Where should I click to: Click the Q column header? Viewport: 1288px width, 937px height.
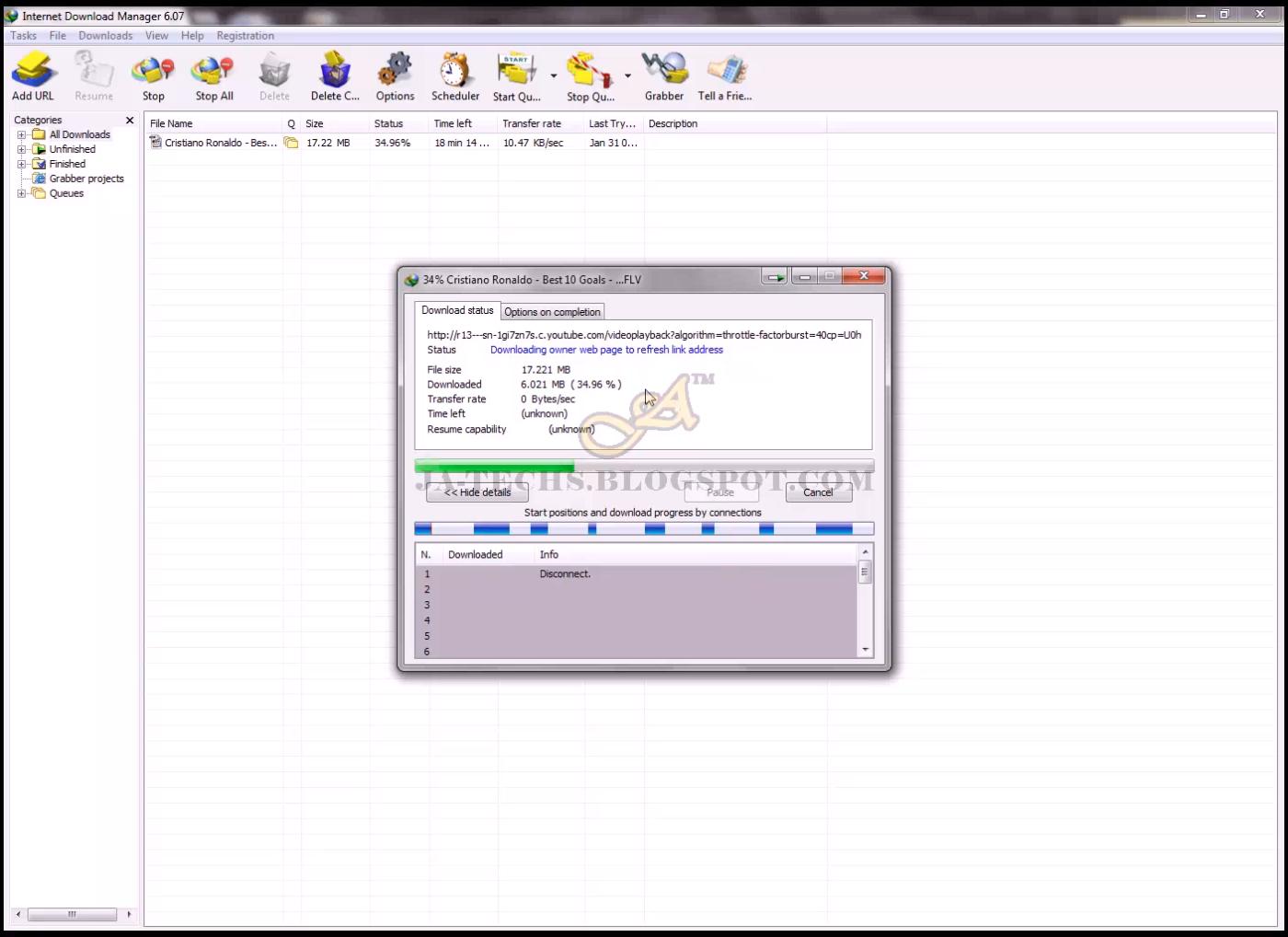coord(291,123)
